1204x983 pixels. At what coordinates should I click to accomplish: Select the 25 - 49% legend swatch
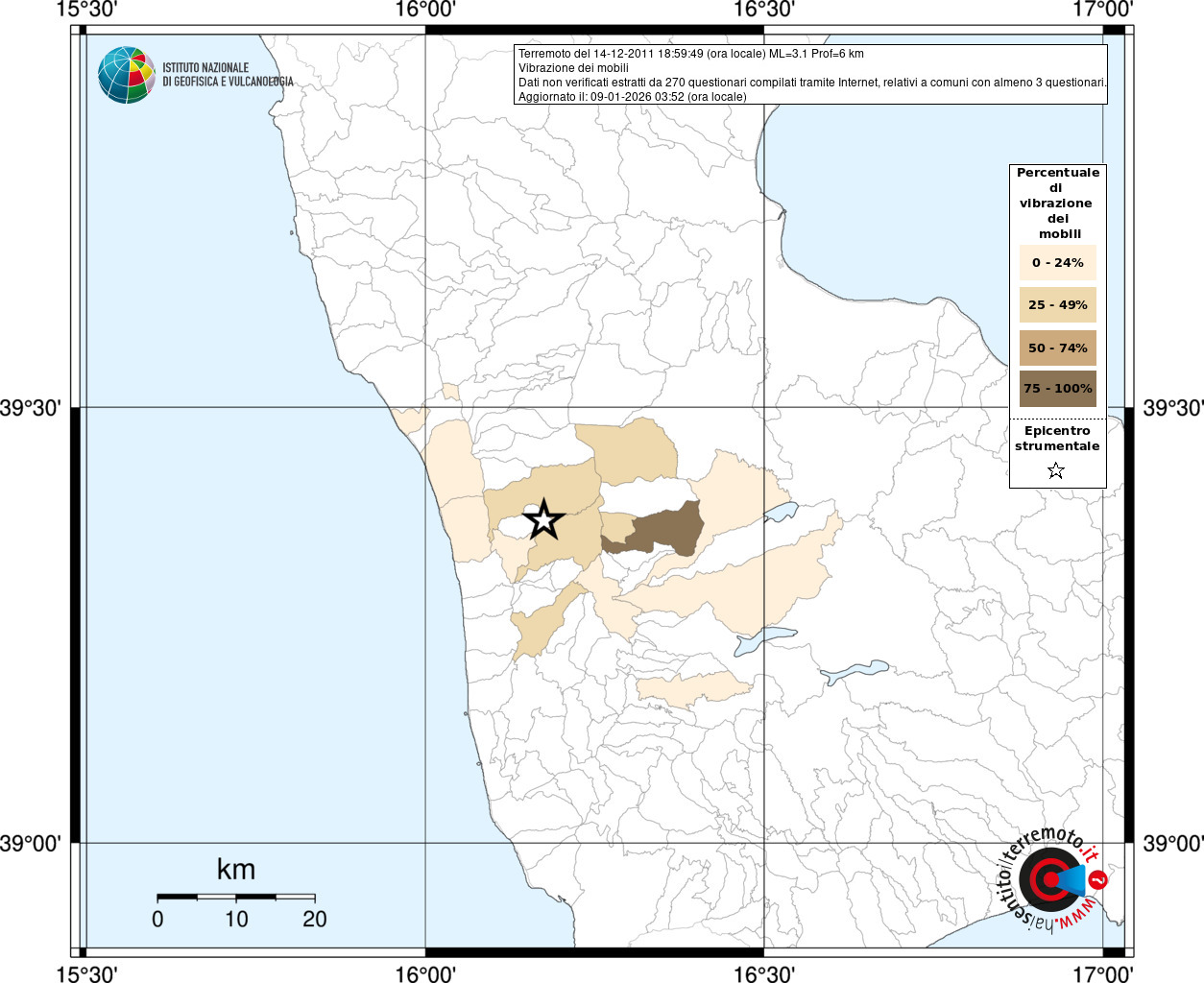point(1057,305)
